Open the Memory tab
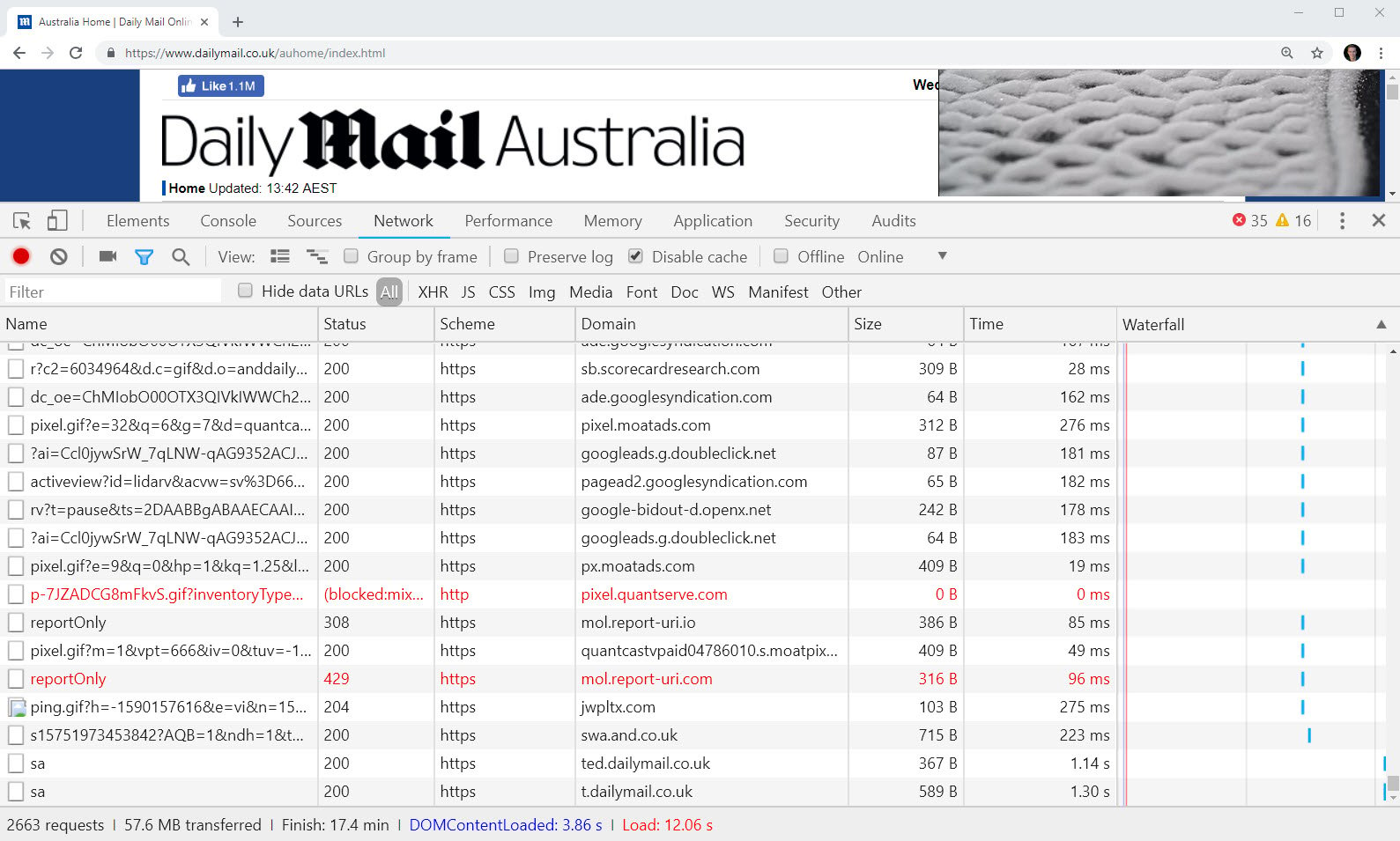The width and height of the screenshot is (1400, 841). [x=612, y=221]
